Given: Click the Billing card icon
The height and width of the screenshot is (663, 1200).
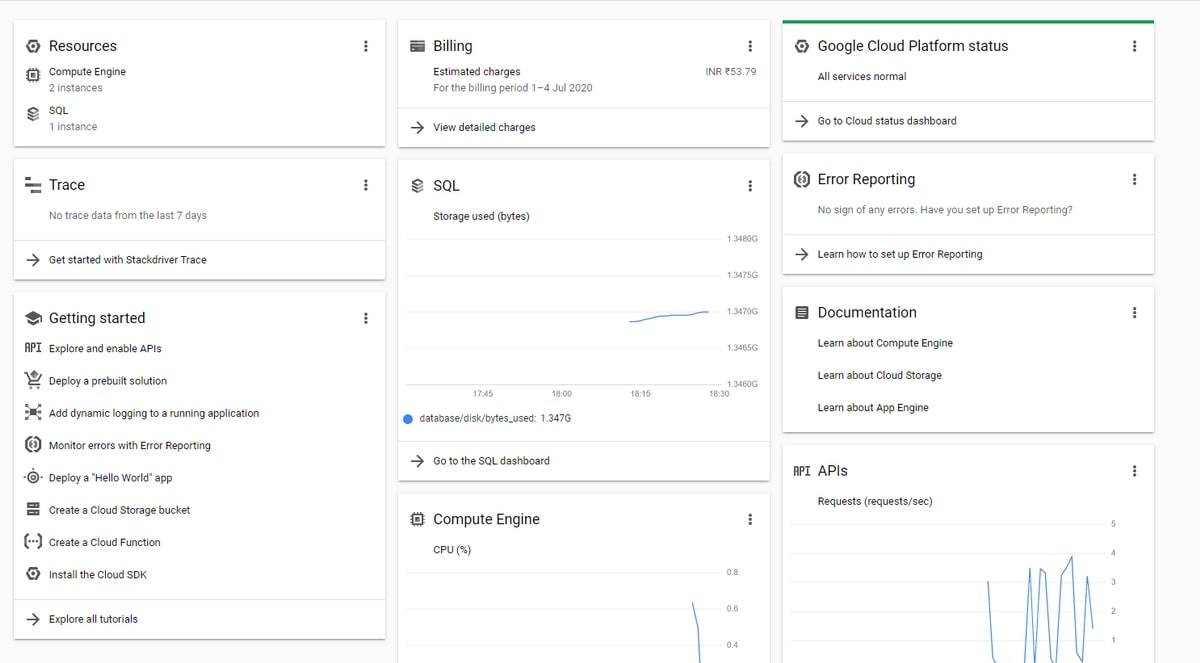Looking at the screenshot, I should click(418, 46).
